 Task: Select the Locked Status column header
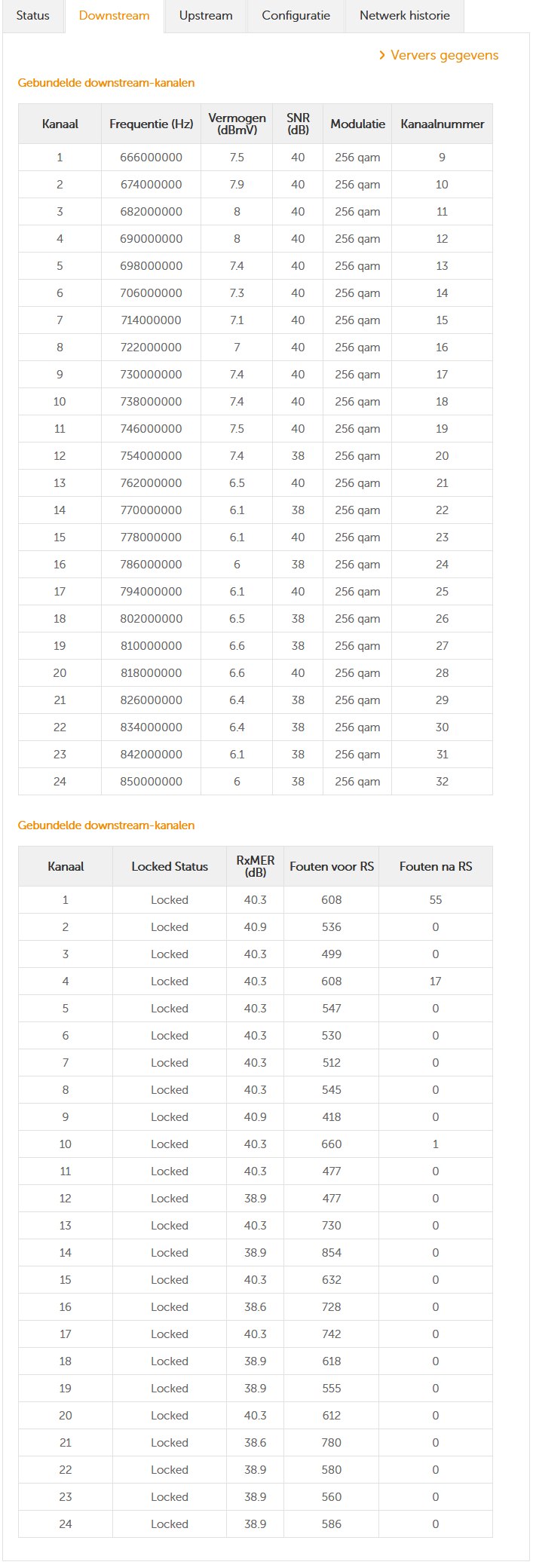coord(170,866)
